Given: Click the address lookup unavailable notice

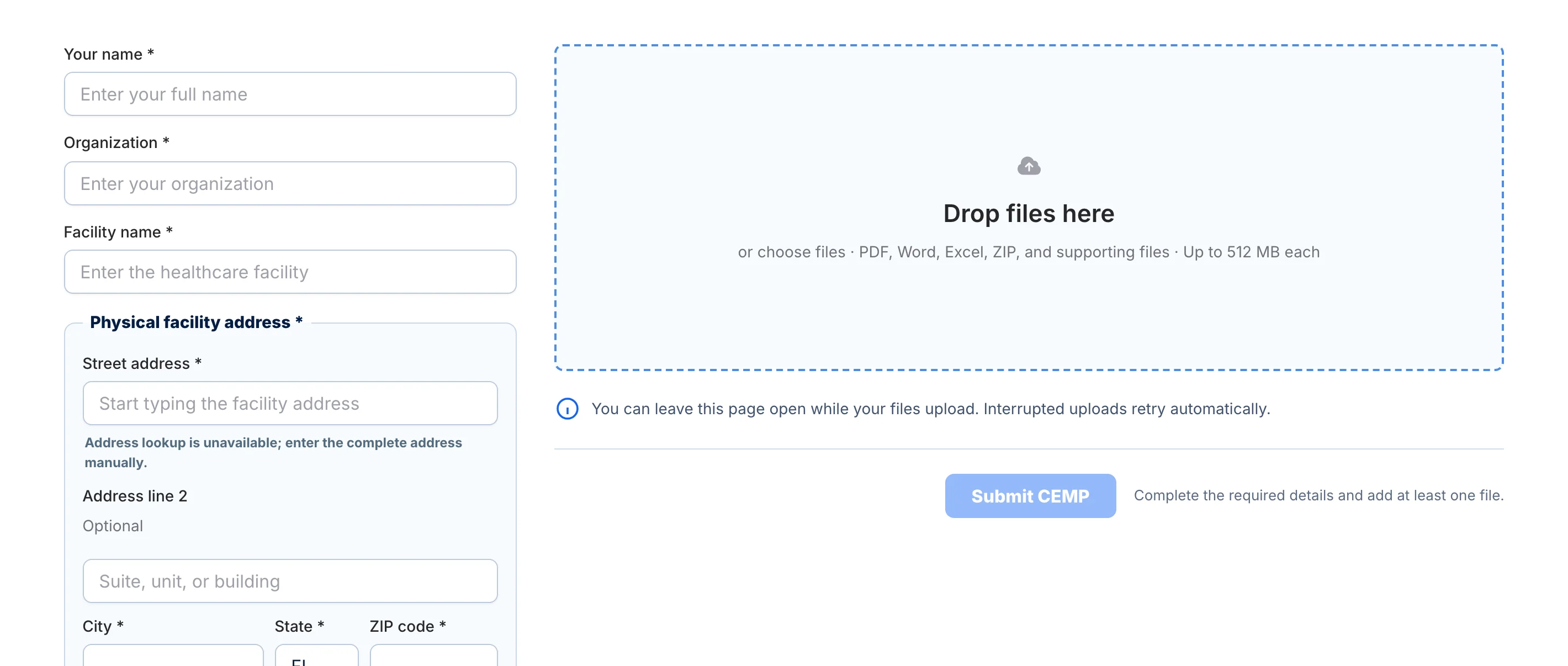Looking at the screenshot, I should (273, 452).
